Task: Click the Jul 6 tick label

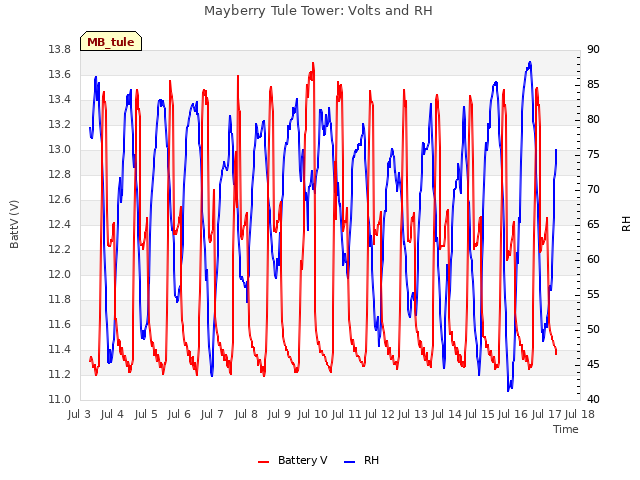Action: (x=179, y=414)
